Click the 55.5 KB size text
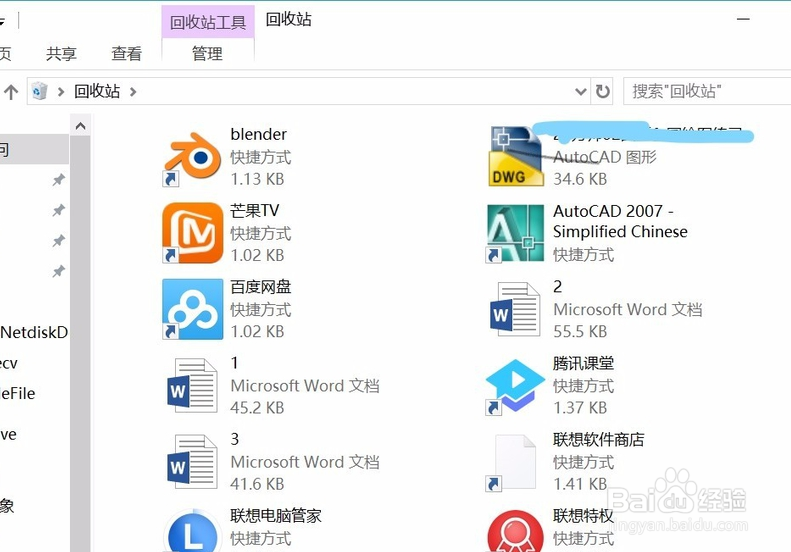The height and width of the screenshot is (552, 791). pyautogui.click(x=580, y=331)
